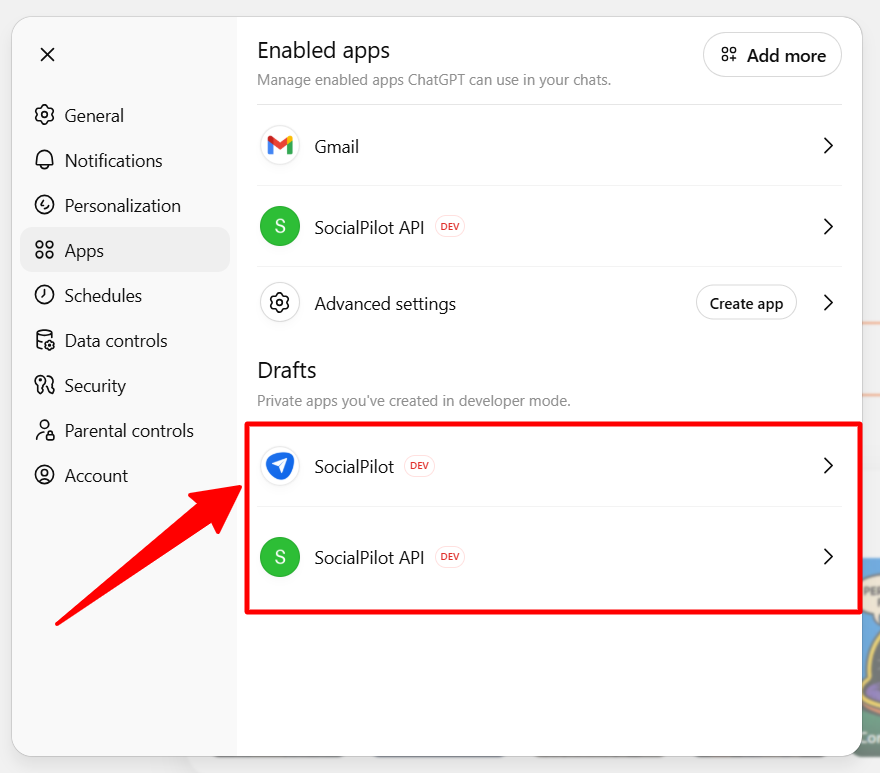Open the Personalization tab
Screen dimensions: 880x773
(125, 205)
